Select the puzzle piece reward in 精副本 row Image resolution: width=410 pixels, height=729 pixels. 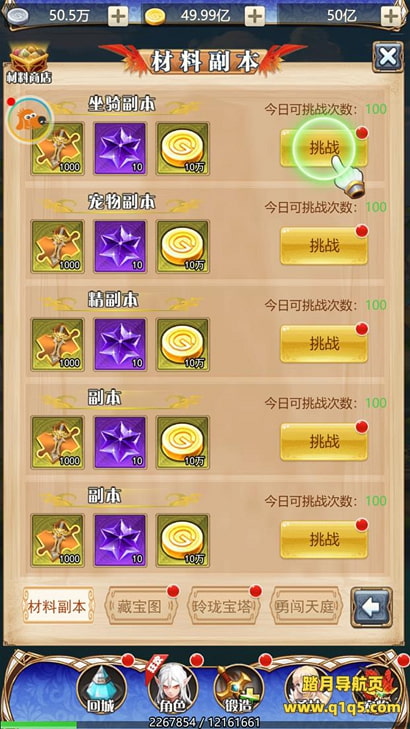pyautogui.click(x=58, y=344)
